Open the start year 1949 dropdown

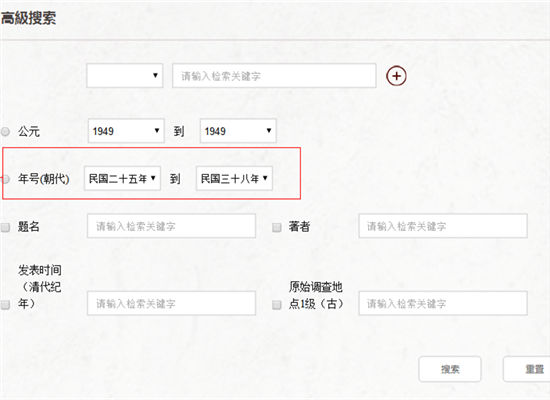126,131
